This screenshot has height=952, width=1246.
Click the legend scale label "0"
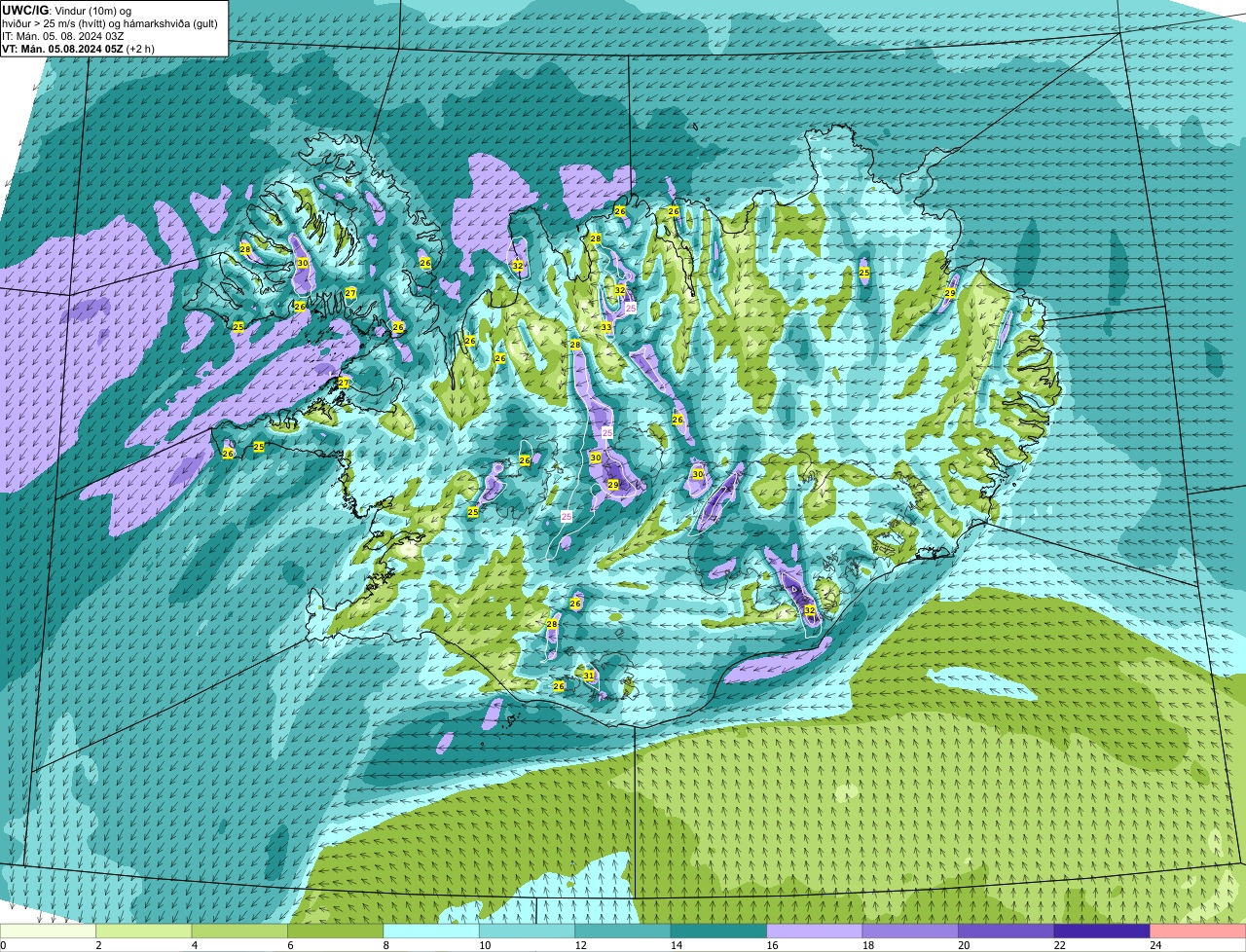click(3, 945)
